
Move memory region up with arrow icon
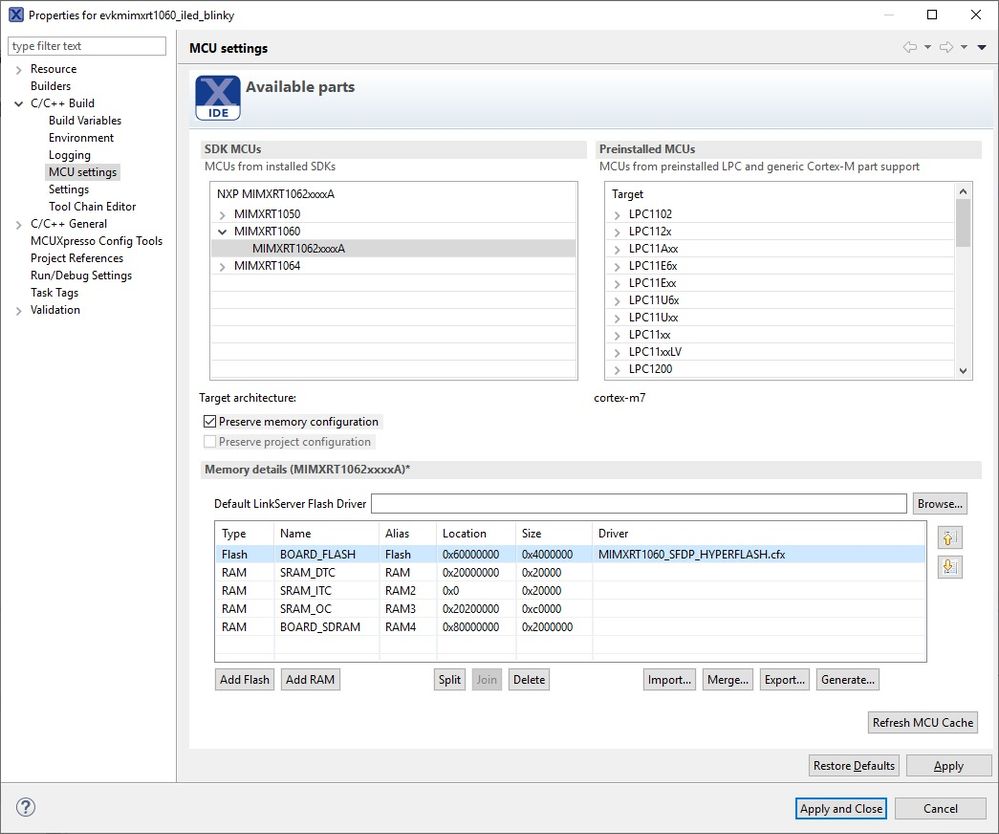[x=949, y=538]
